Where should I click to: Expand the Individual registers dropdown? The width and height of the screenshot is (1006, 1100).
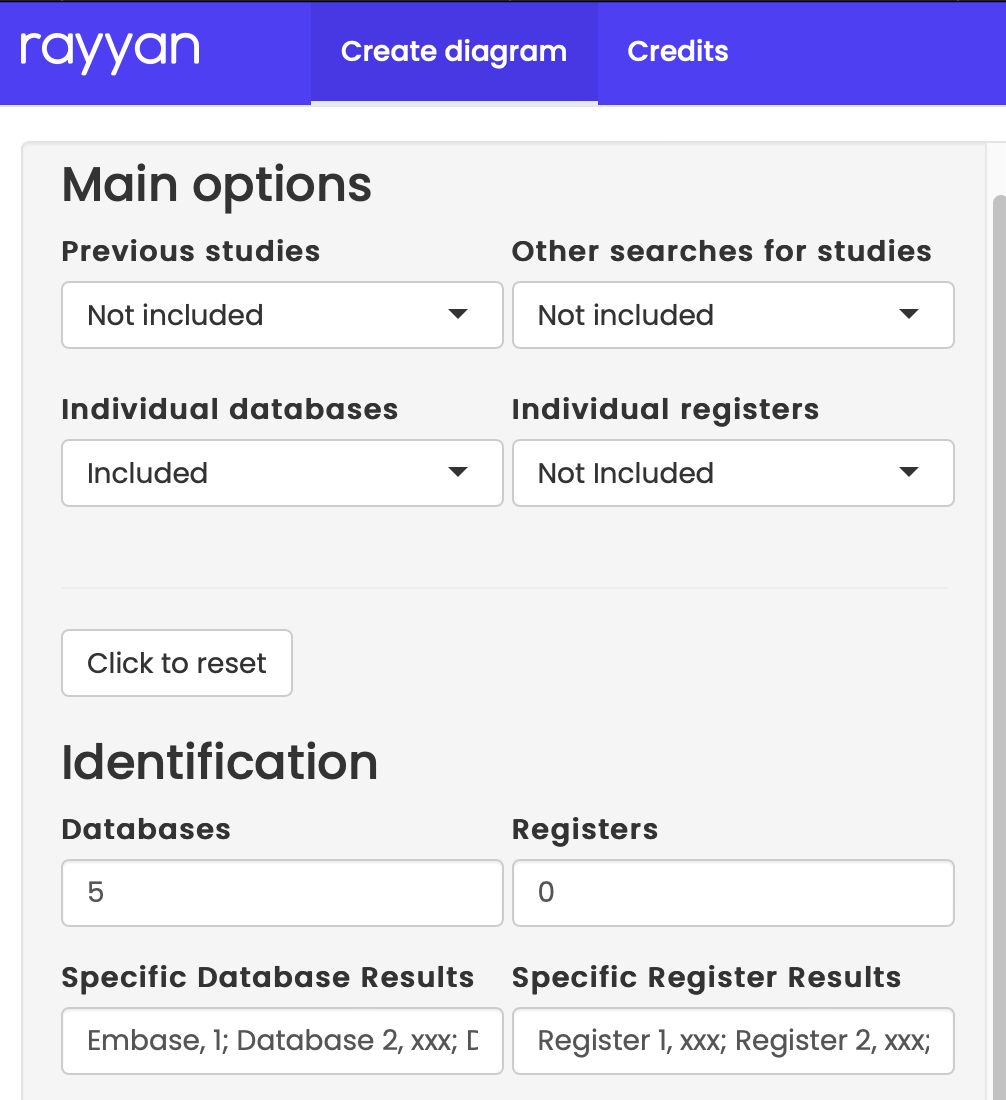(x=733, y=473)
